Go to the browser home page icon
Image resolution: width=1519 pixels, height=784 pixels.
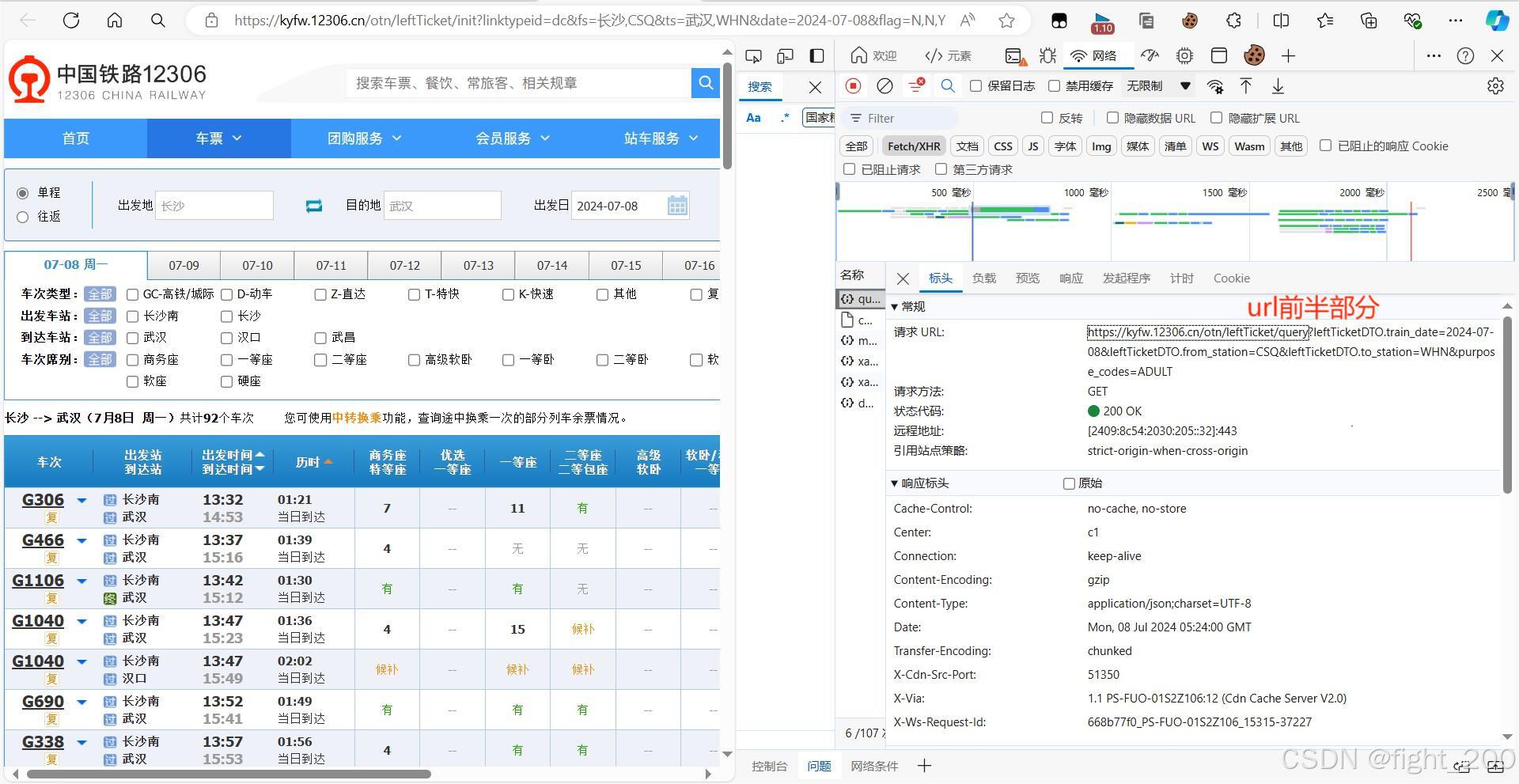pyautogui.click(x=115, y=21)
